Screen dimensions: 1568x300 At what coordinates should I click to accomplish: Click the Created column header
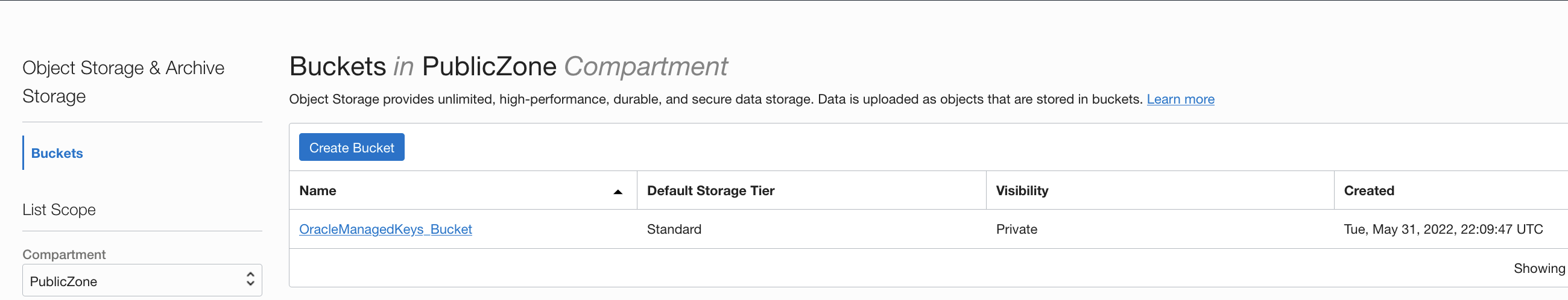[1368, 191]
